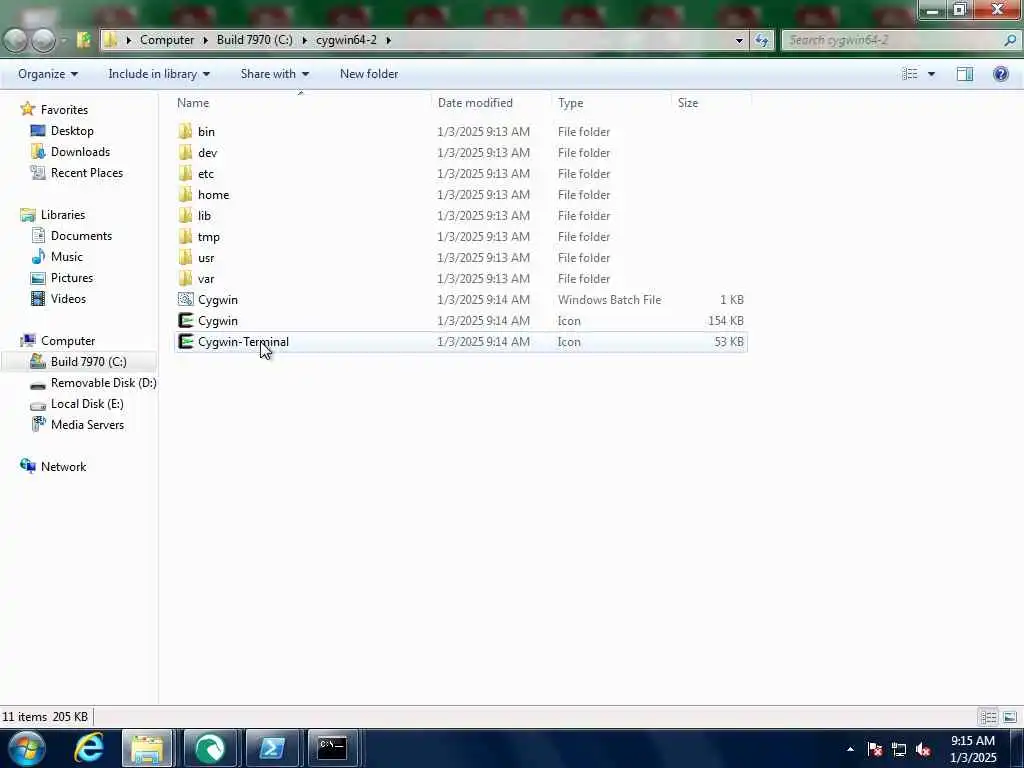The height and width of the screenshot is (768, 1024).
Task: Open the Windows Start orb
Action: pos(27,748)
